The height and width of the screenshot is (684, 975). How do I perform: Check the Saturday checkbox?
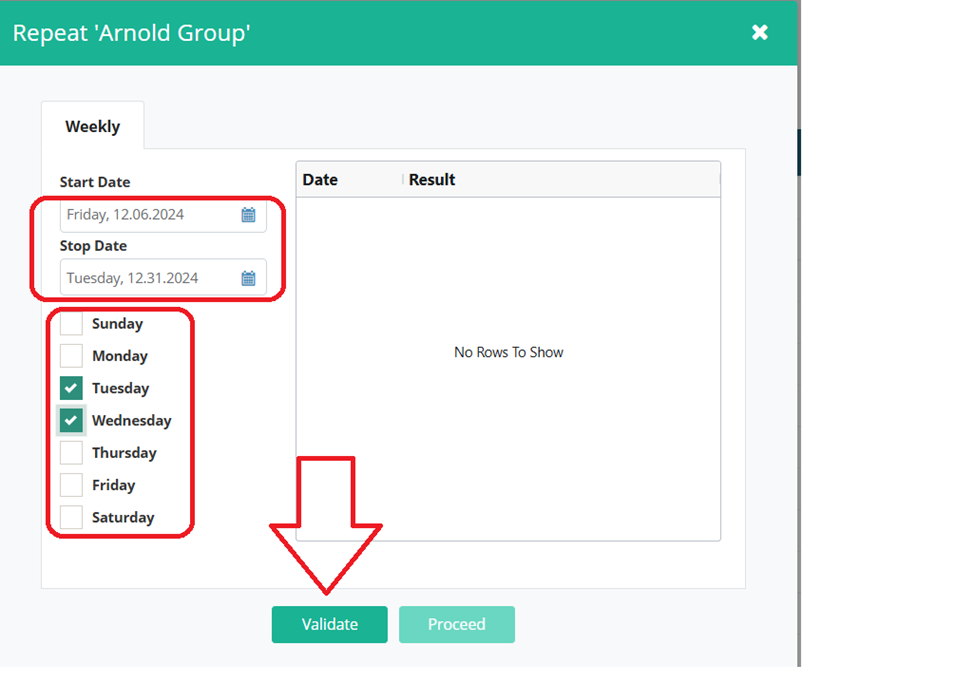72,517
